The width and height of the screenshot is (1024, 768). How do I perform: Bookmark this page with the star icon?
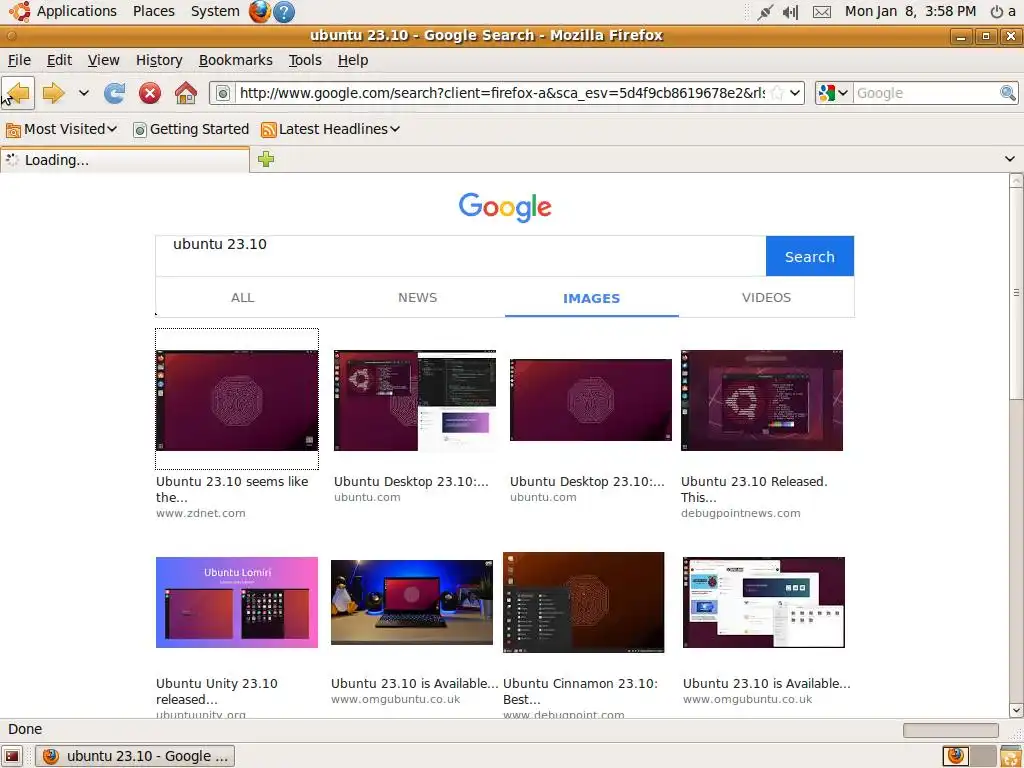point(777,93)
